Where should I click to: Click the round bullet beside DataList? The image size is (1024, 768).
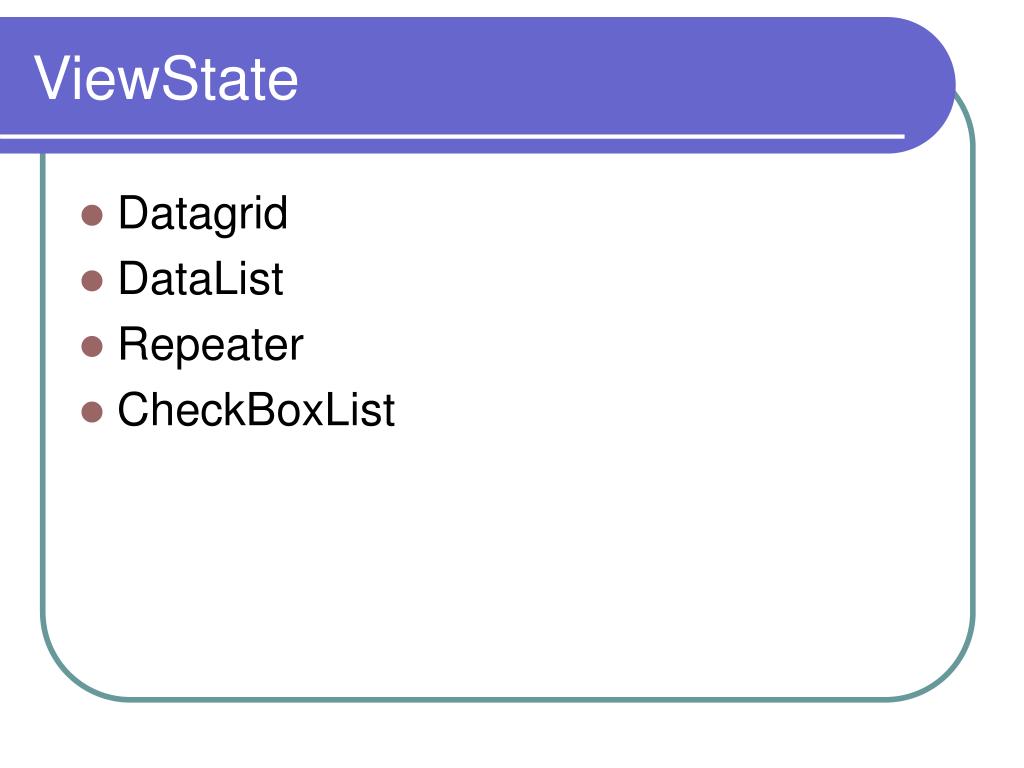tap(92, 281)
